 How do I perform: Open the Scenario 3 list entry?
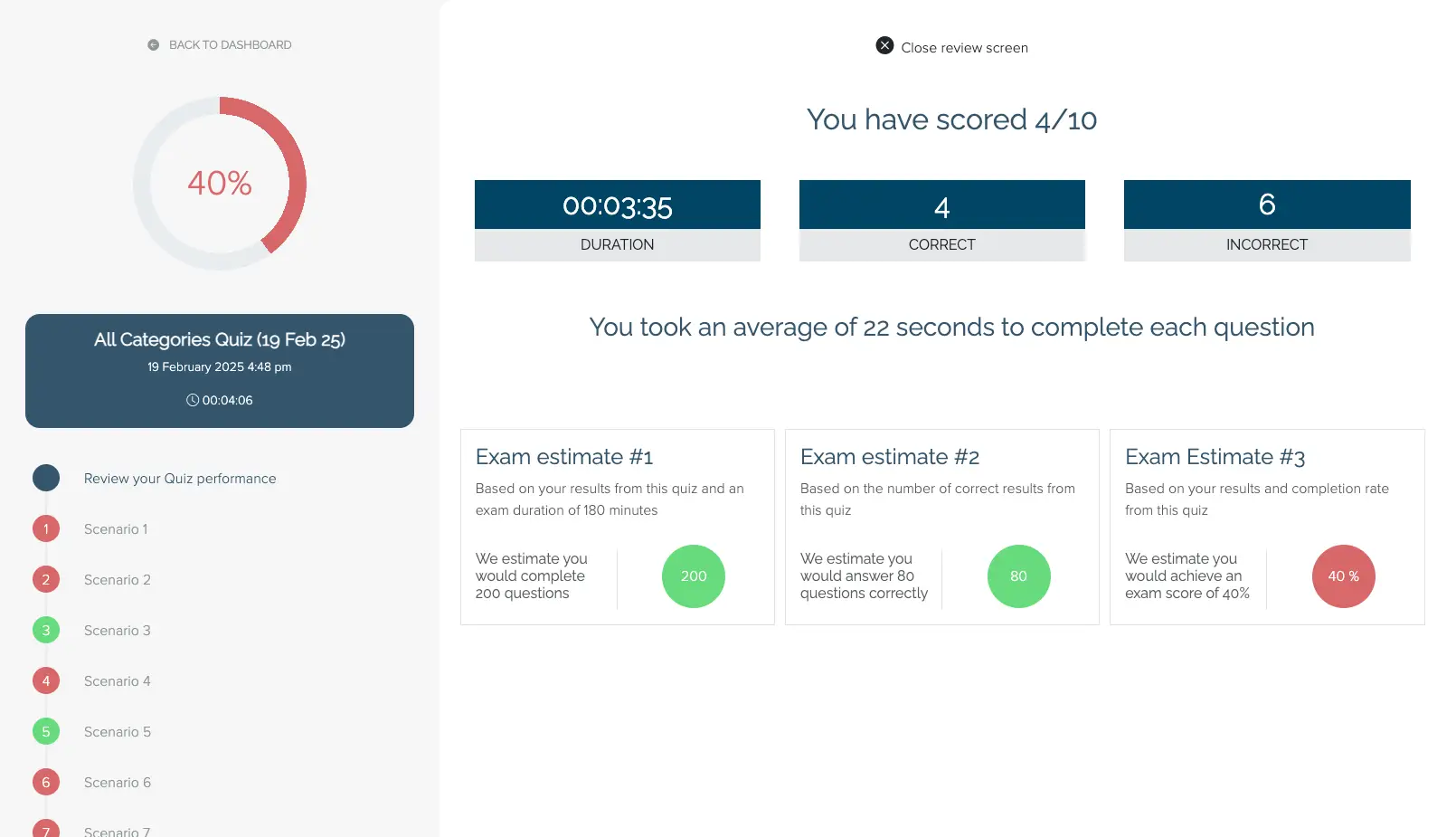point(118,631)
